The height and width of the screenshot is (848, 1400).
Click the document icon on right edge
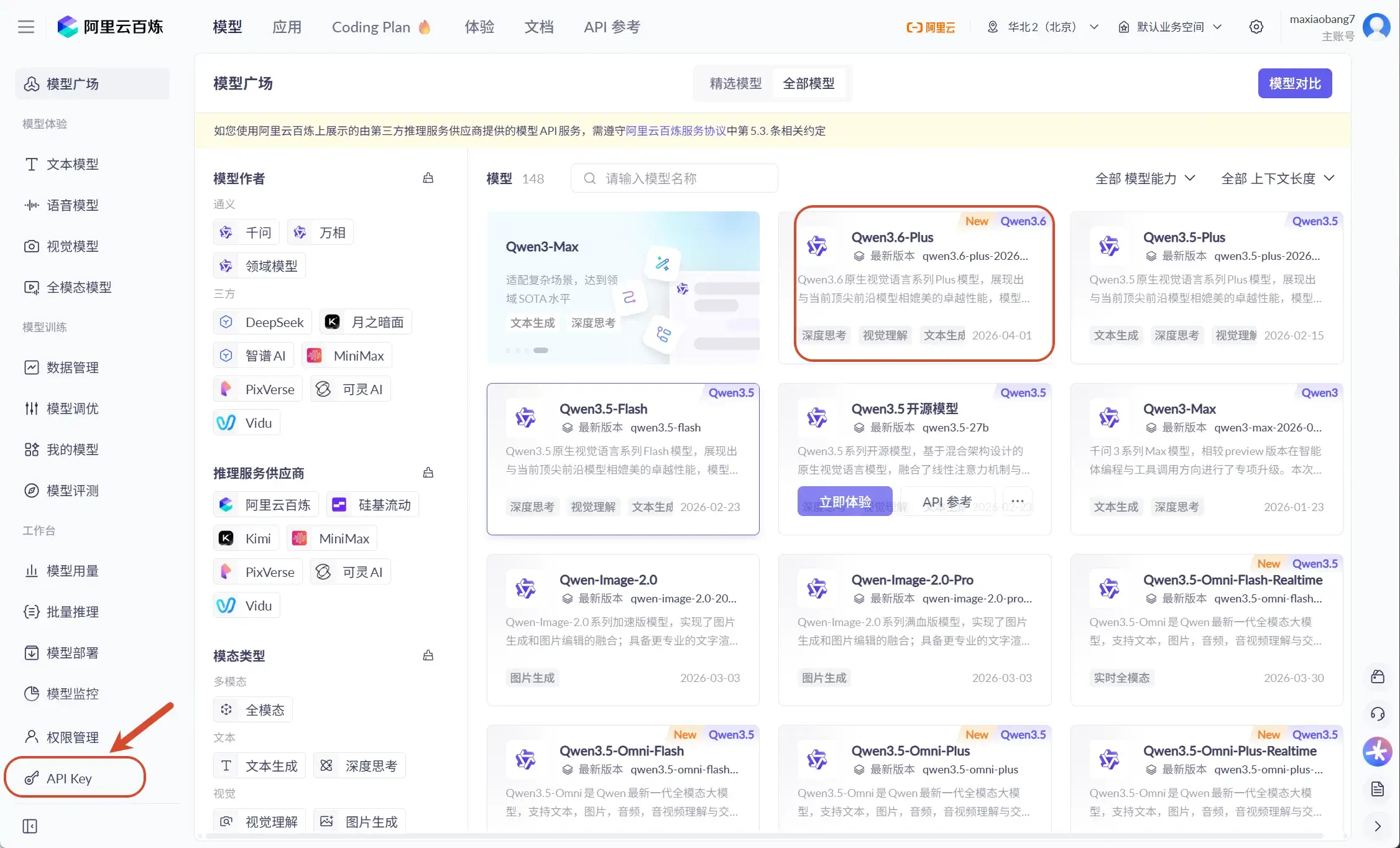pyautogui.click(x=1378, y=789)
